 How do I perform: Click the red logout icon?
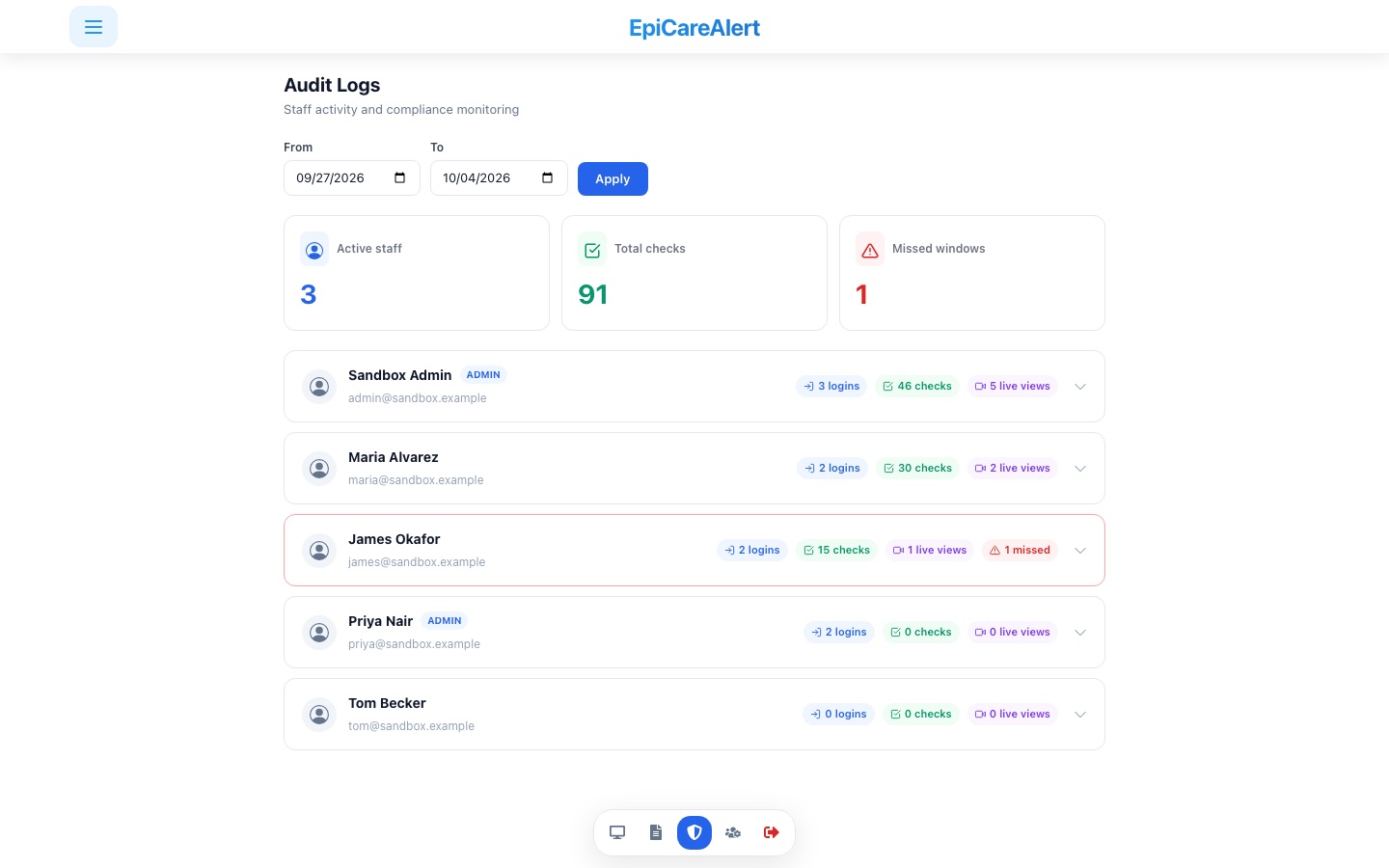772,832
